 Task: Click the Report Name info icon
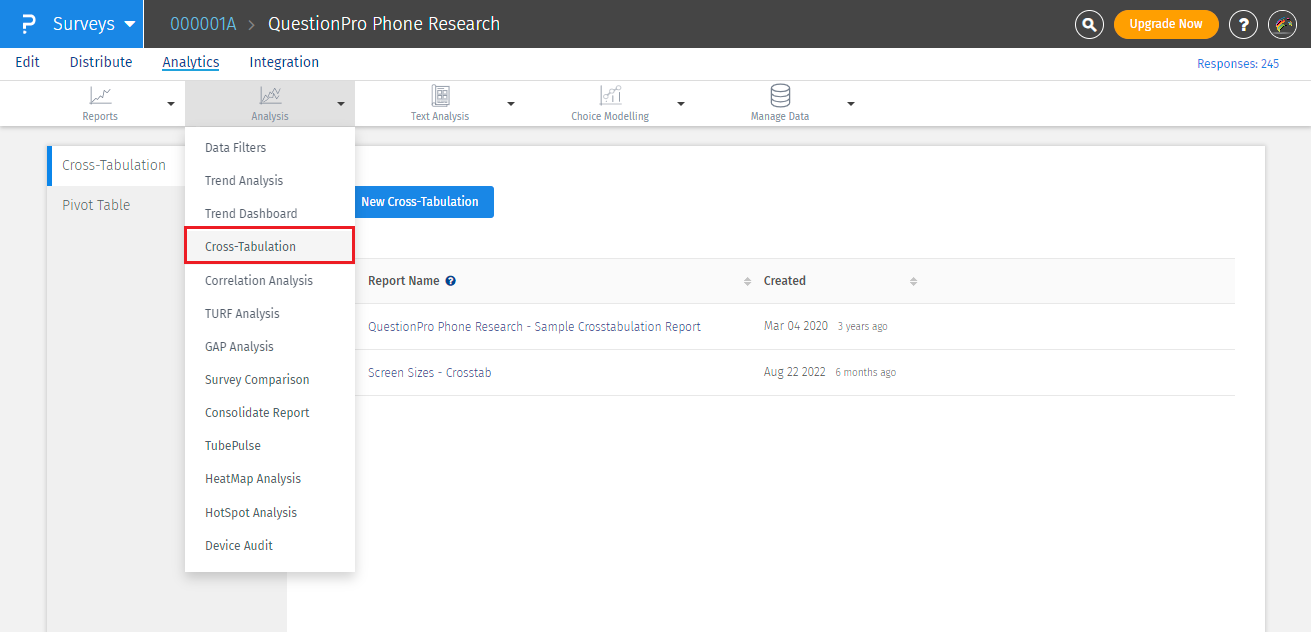451,281
